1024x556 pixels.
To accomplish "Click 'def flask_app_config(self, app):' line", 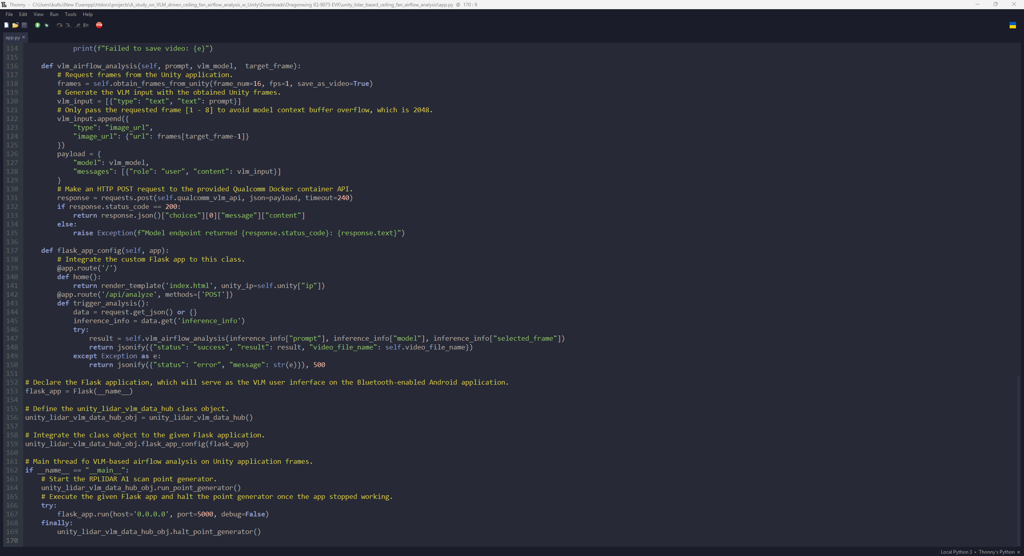I will [104, 251].
